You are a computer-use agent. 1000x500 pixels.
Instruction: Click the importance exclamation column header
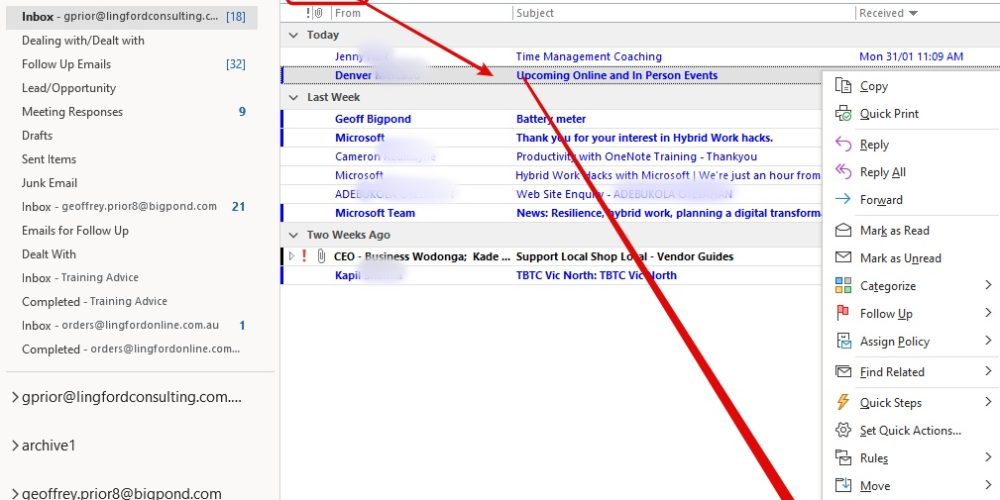coord(308,13)
